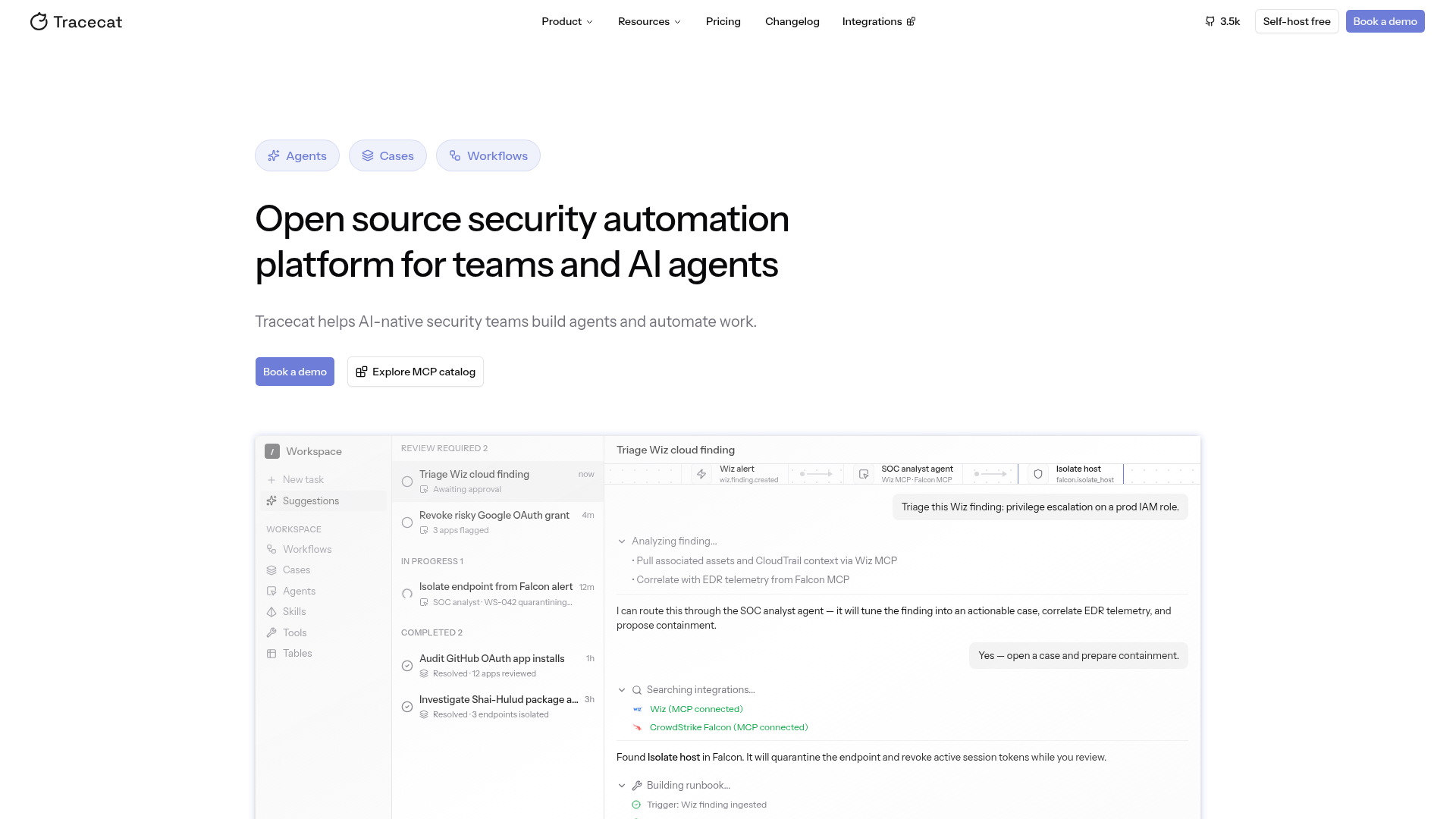Screen dimensions: 1456x819
Task: Click the Tables sidebar icon
Action: click(271, 654)
